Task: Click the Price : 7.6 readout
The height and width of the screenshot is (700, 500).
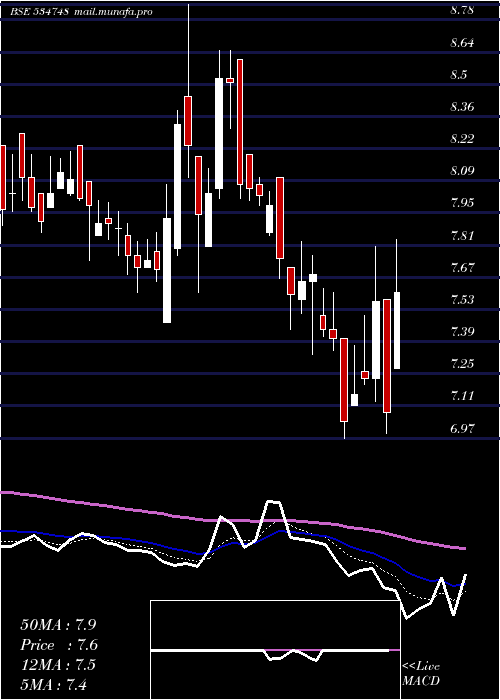Action: tap(58, 645)
